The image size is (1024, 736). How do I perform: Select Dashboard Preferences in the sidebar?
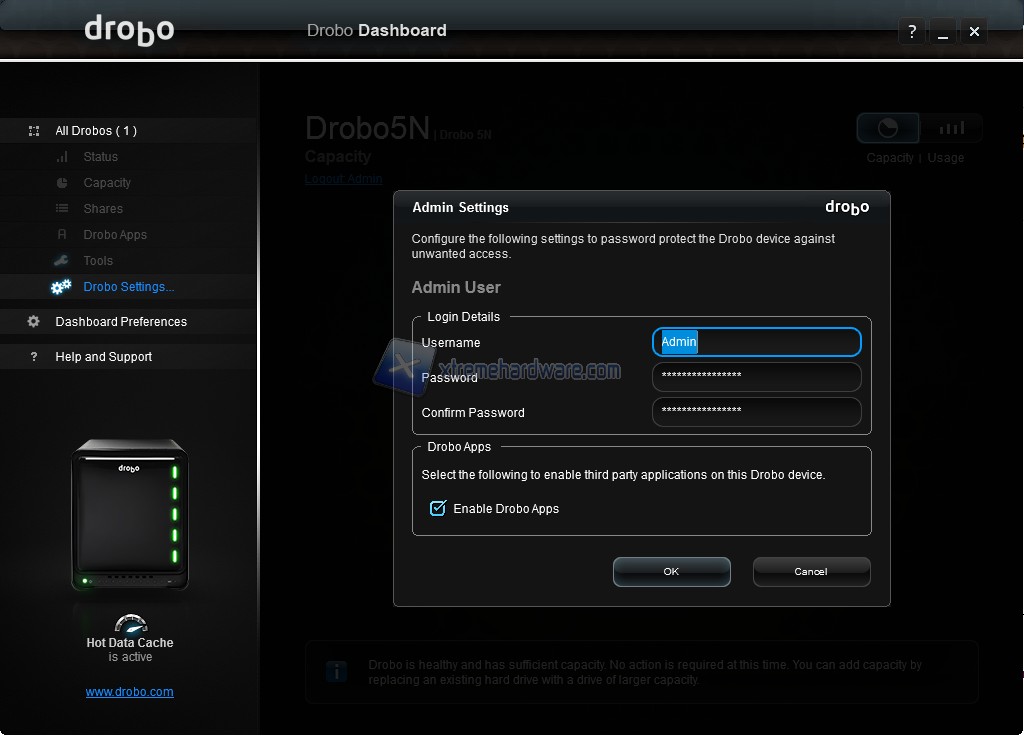tap(121, 322)
